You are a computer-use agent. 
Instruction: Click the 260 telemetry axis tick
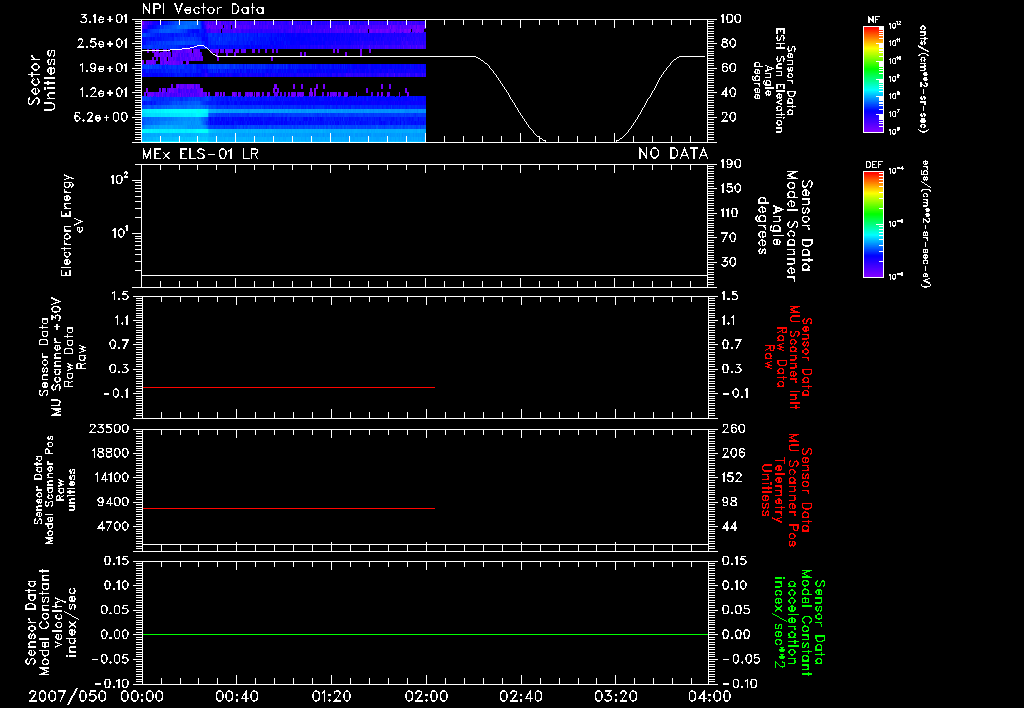tap(733, 429)
